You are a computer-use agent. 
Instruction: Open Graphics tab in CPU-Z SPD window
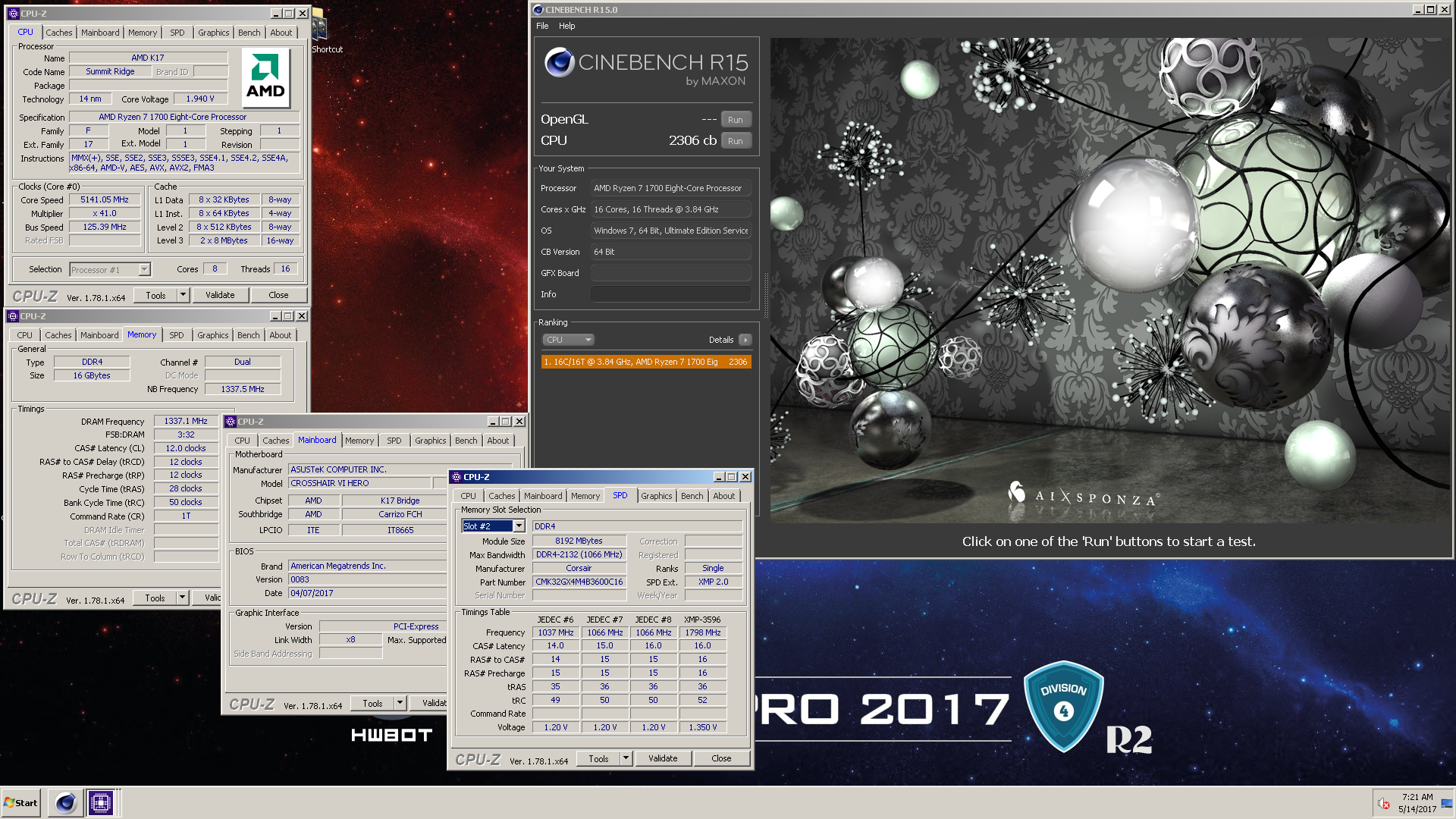(x=656, y=496)
